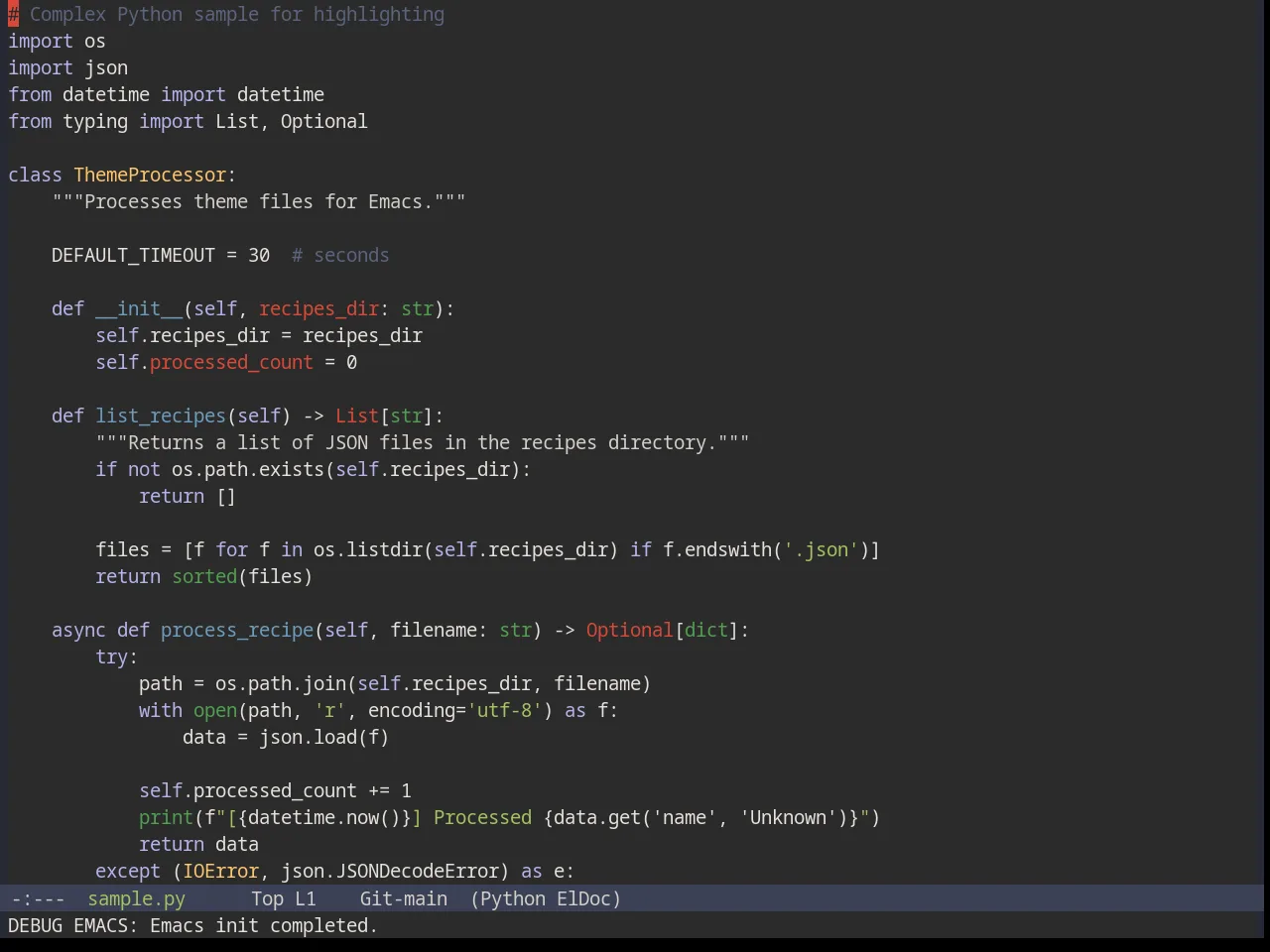Click os.path.join call
This screenshot has width=1270, height=952.
(x=281, y=683)
